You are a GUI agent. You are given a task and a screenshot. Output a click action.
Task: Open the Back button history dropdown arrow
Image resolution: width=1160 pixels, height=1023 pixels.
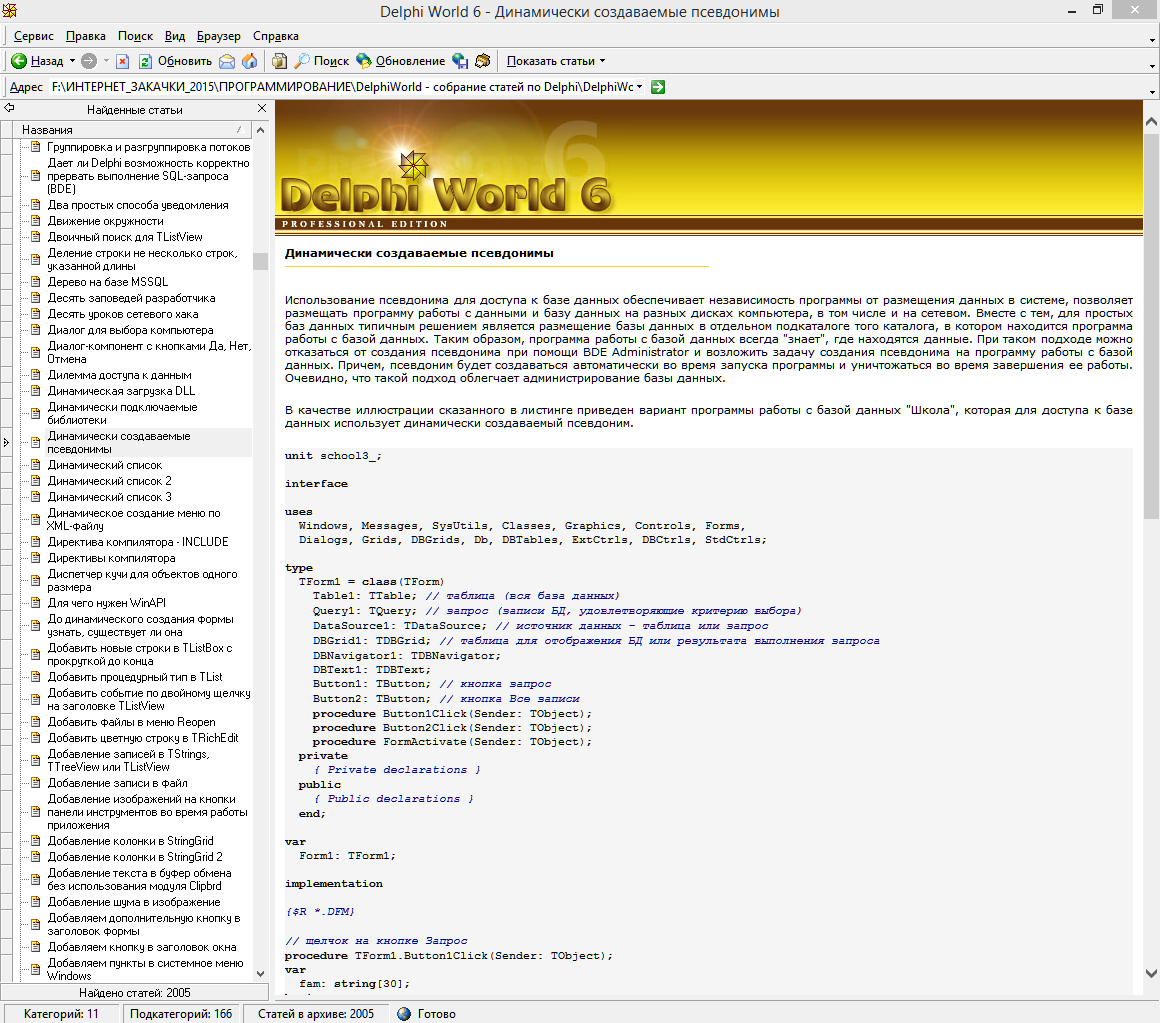[72, 61]
